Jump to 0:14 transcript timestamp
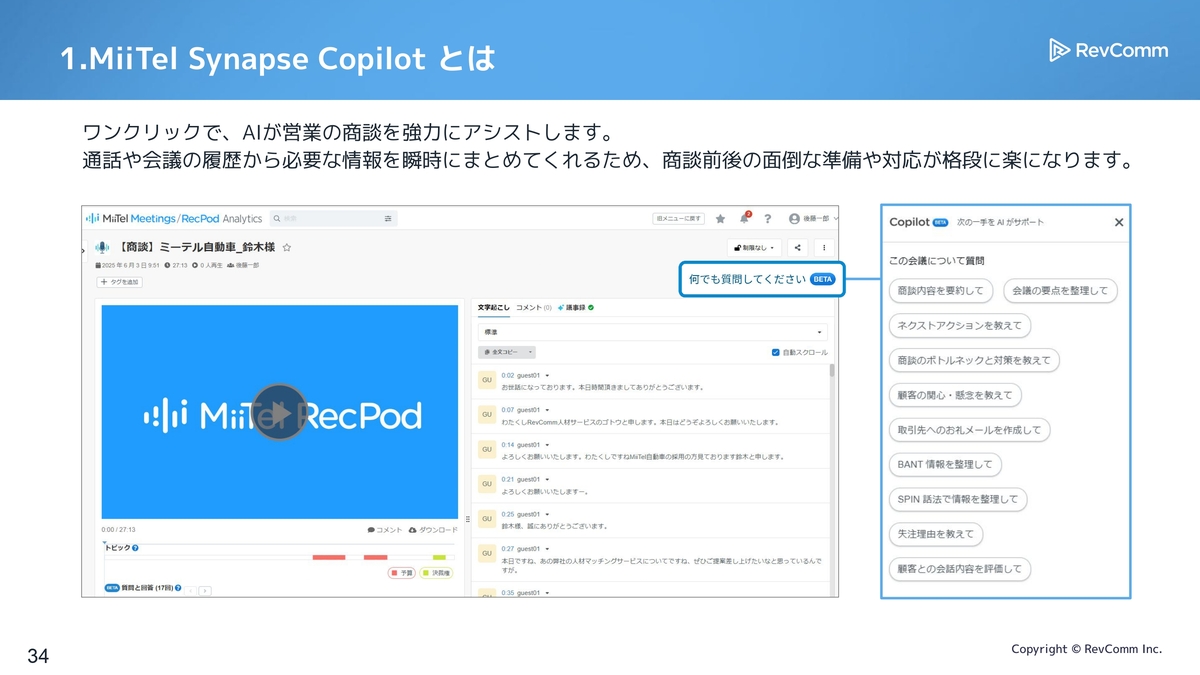Viewport: 1200px width, 675px height. pyautogui.click(x=507, y=444)
